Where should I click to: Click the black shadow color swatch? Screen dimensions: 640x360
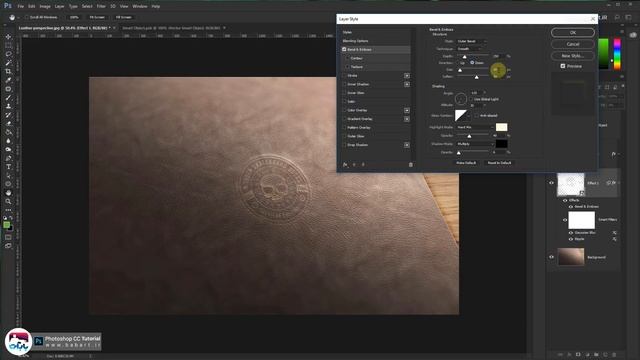pos(502,144)
